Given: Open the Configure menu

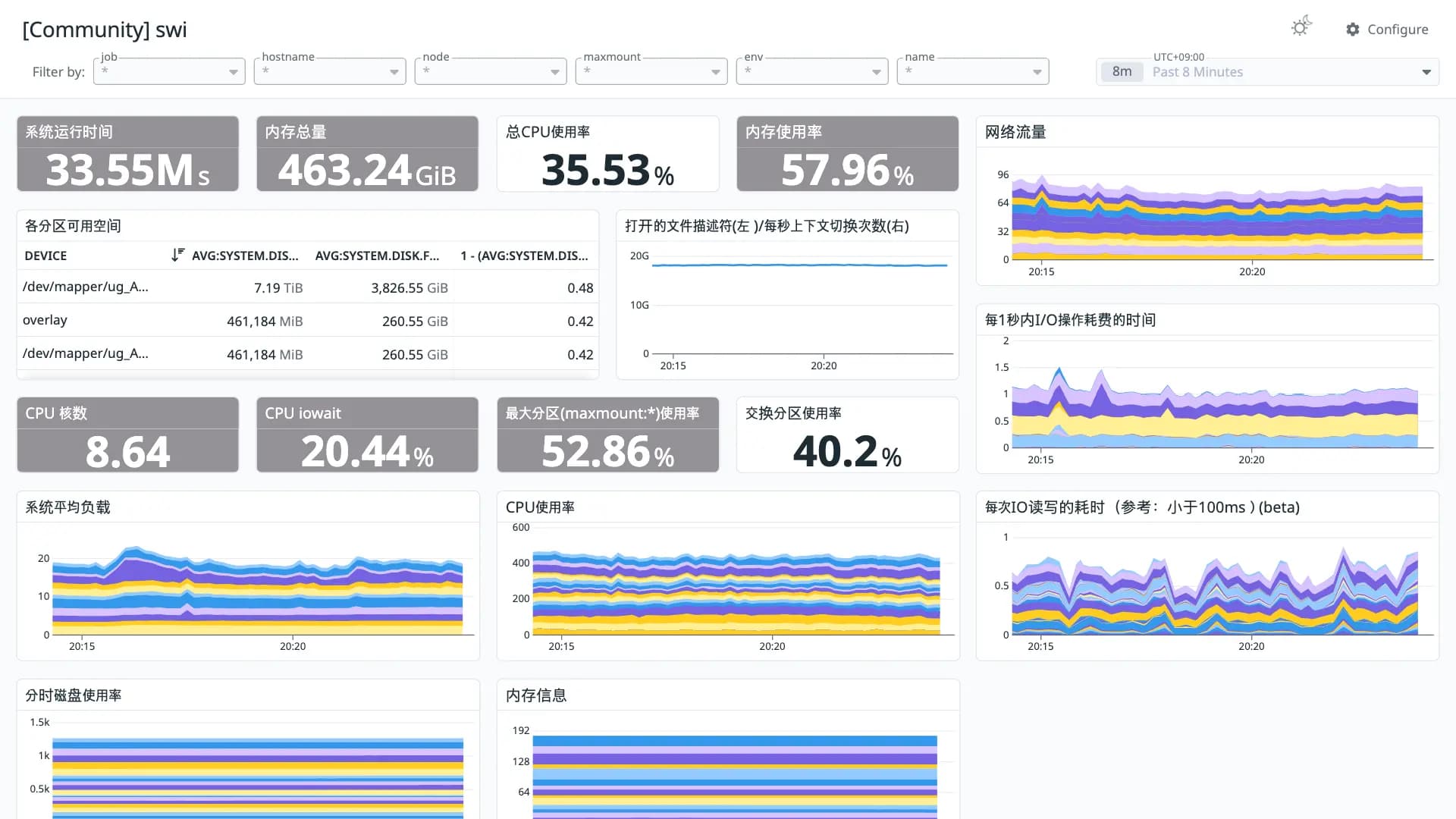Looking at the screenshot, I should coord(1387,30).
